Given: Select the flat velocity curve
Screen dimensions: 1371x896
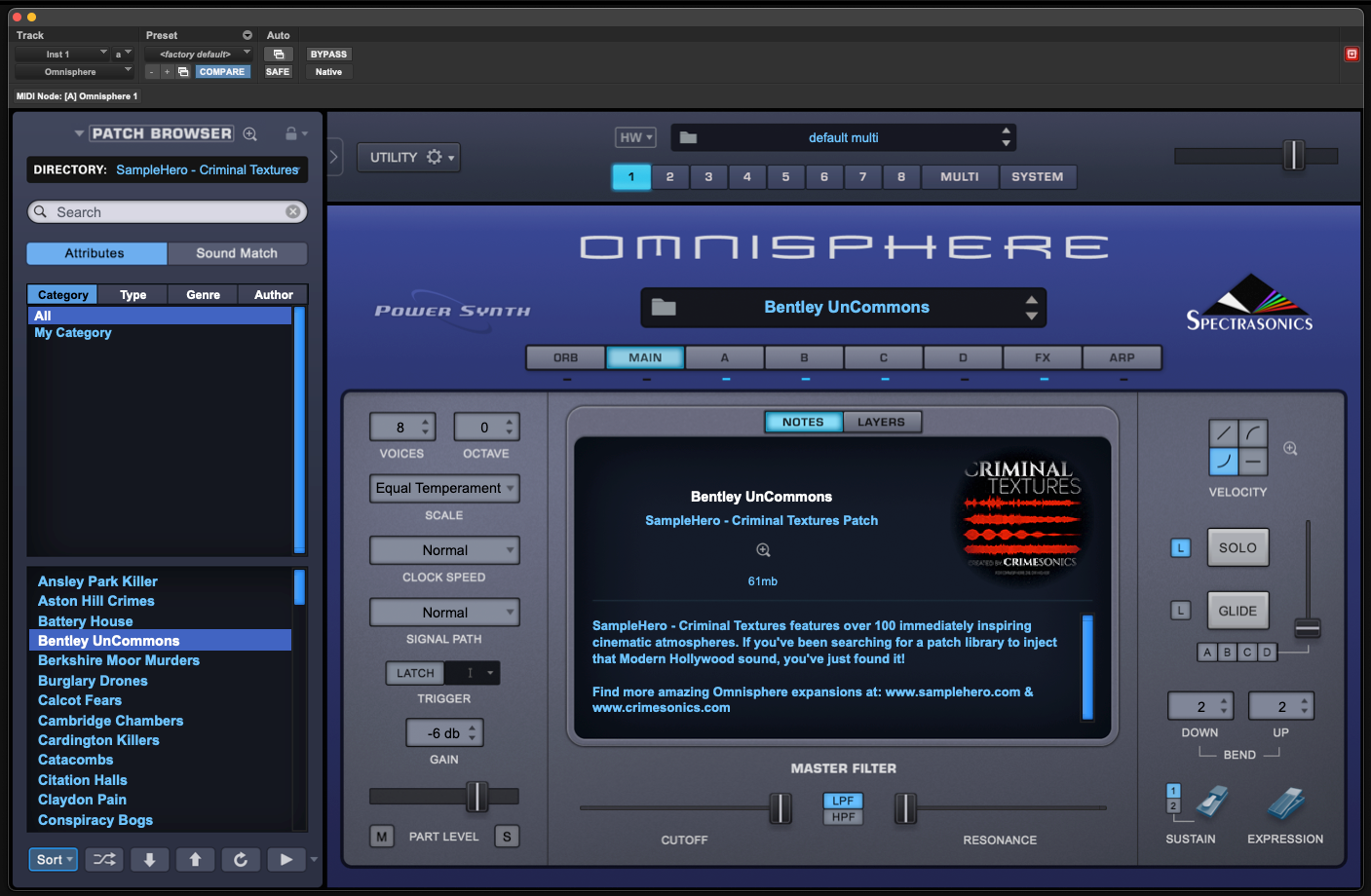Looking at the screenshot, I should click(x=1253, y=462).
